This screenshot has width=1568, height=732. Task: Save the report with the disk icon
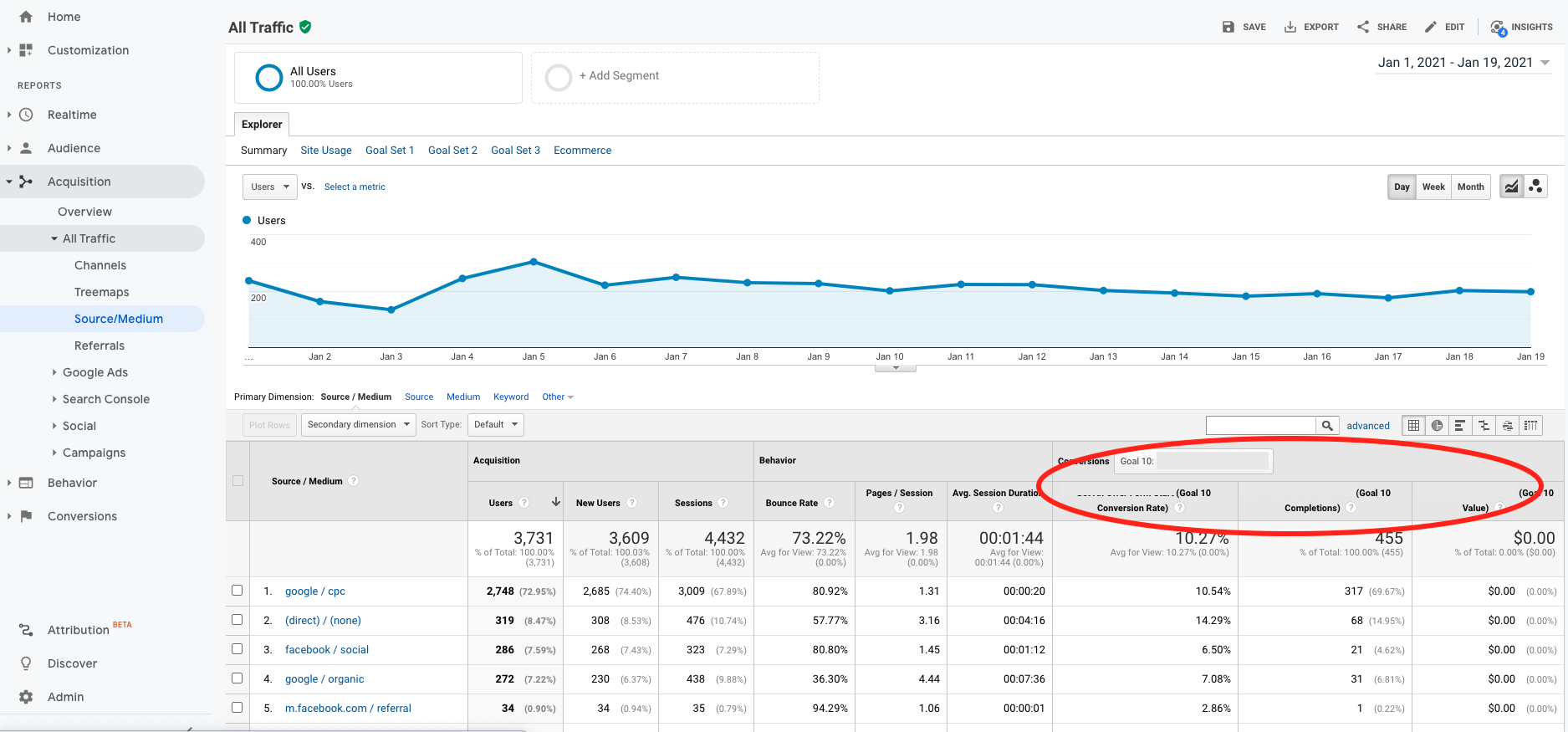1228,27
